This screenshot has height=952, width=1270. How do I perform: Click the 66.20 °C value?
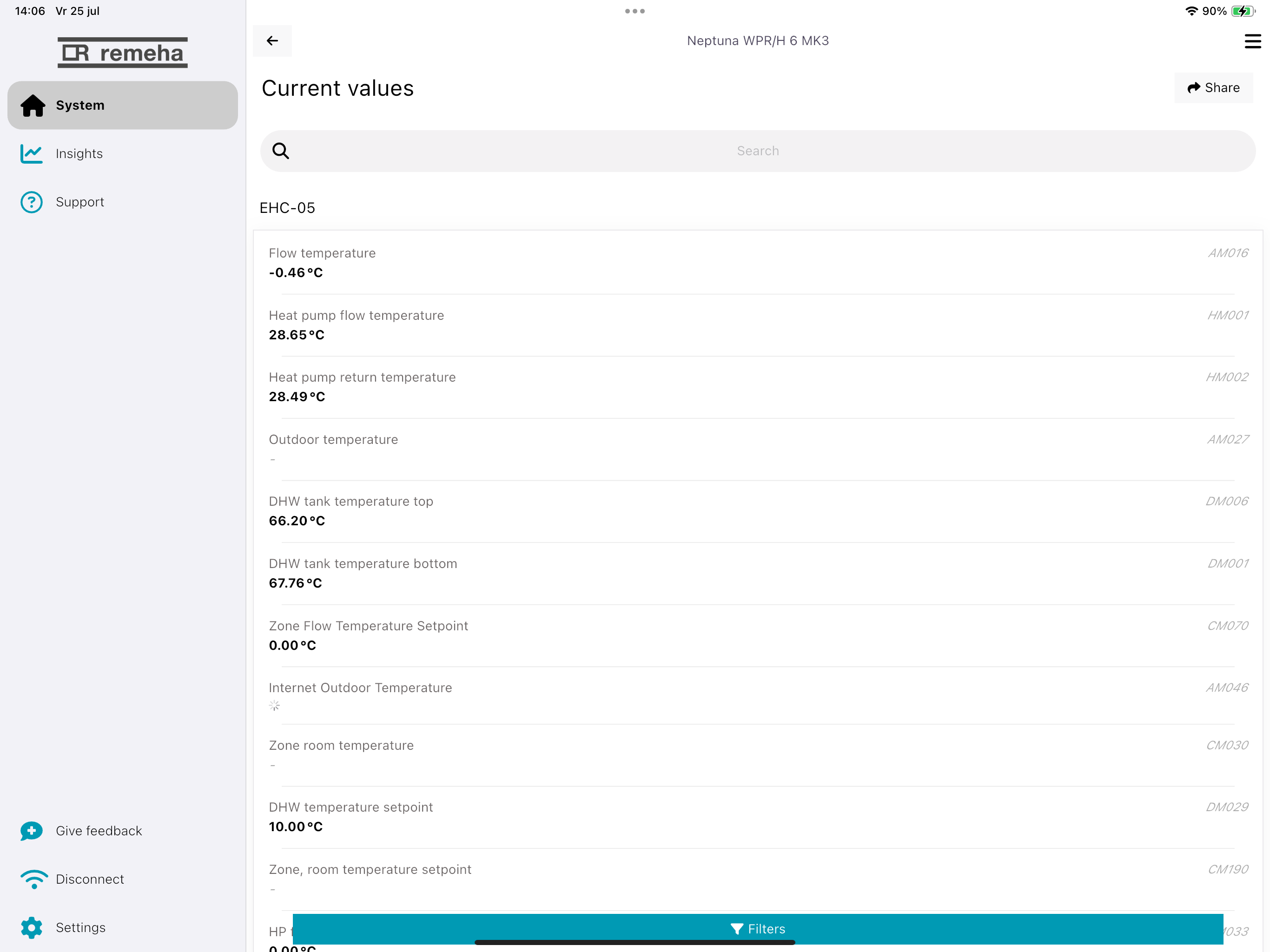(x=297, y=521)
